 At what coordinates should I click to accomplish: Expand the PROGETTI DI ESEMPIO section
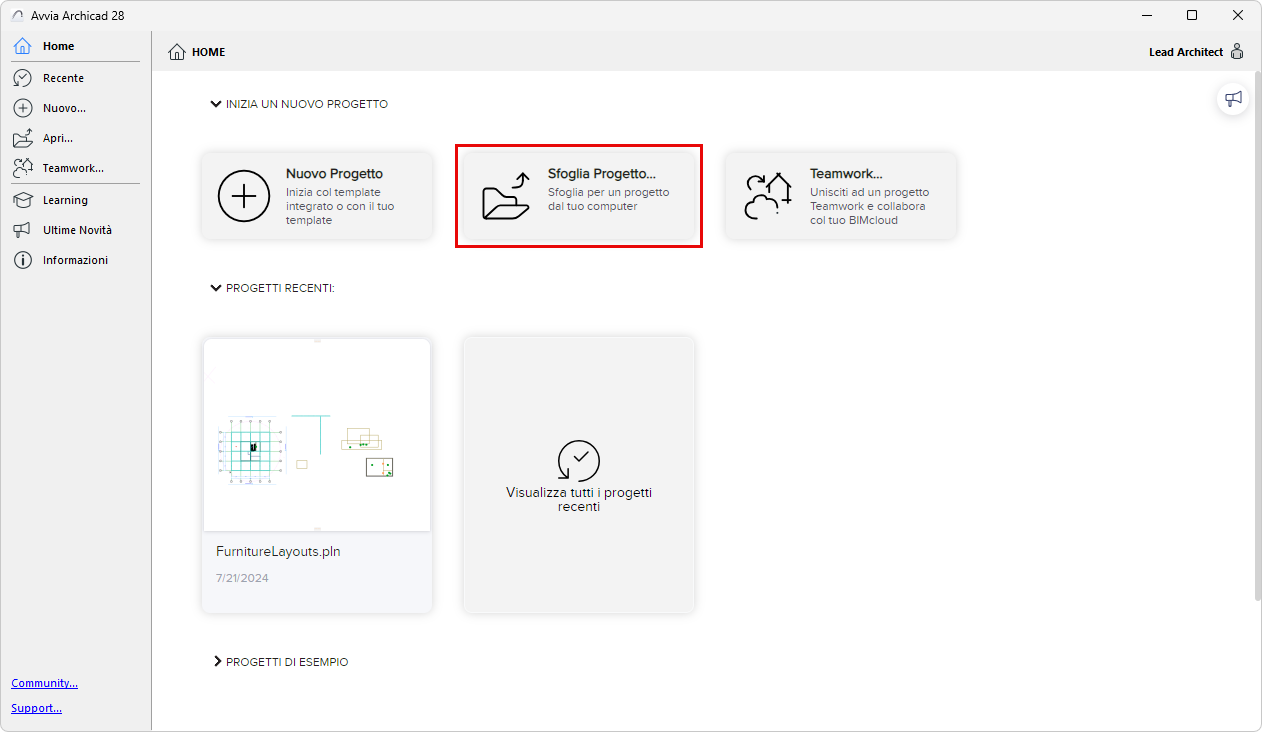pyautogui.click(x=216, y=662)
